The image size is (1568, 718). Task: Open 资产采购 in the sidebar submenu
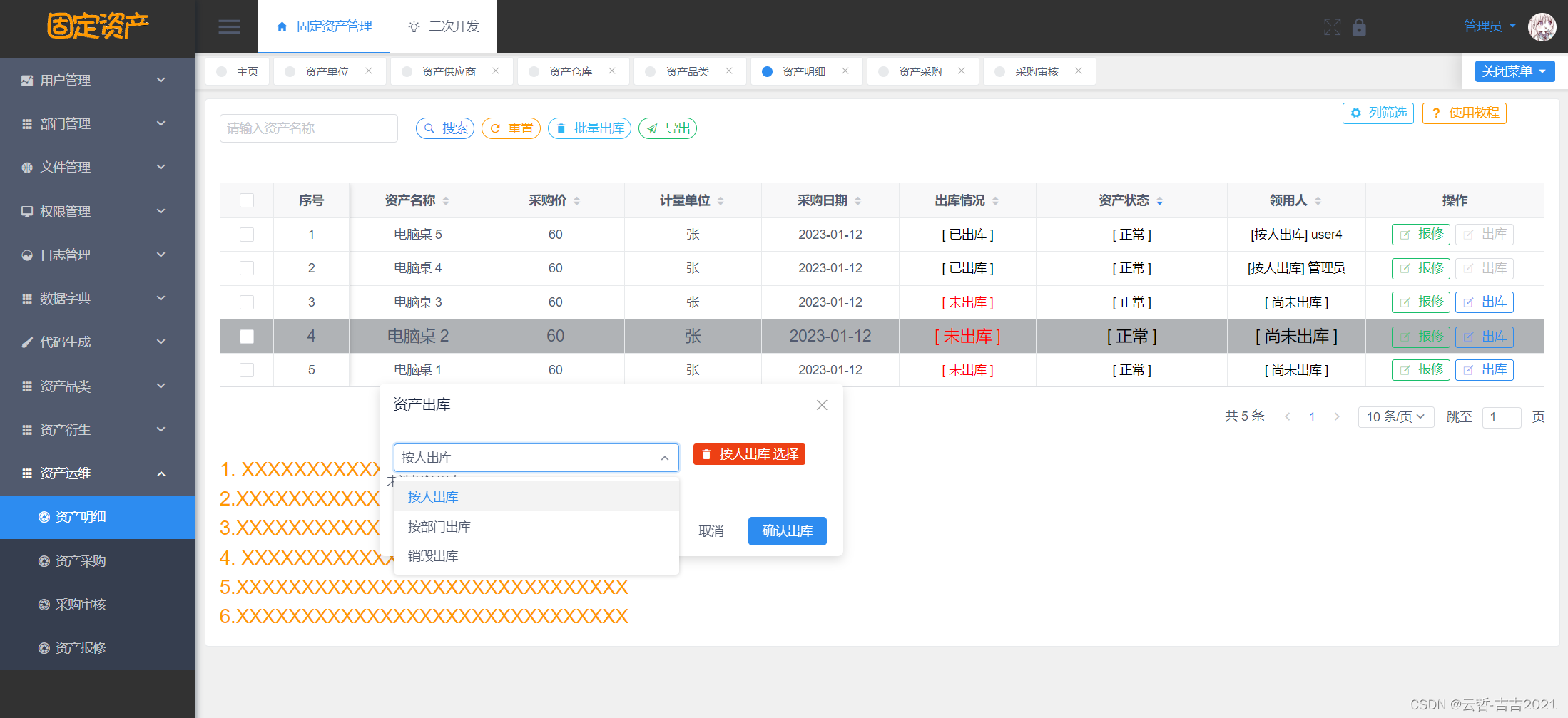point(98,561)
